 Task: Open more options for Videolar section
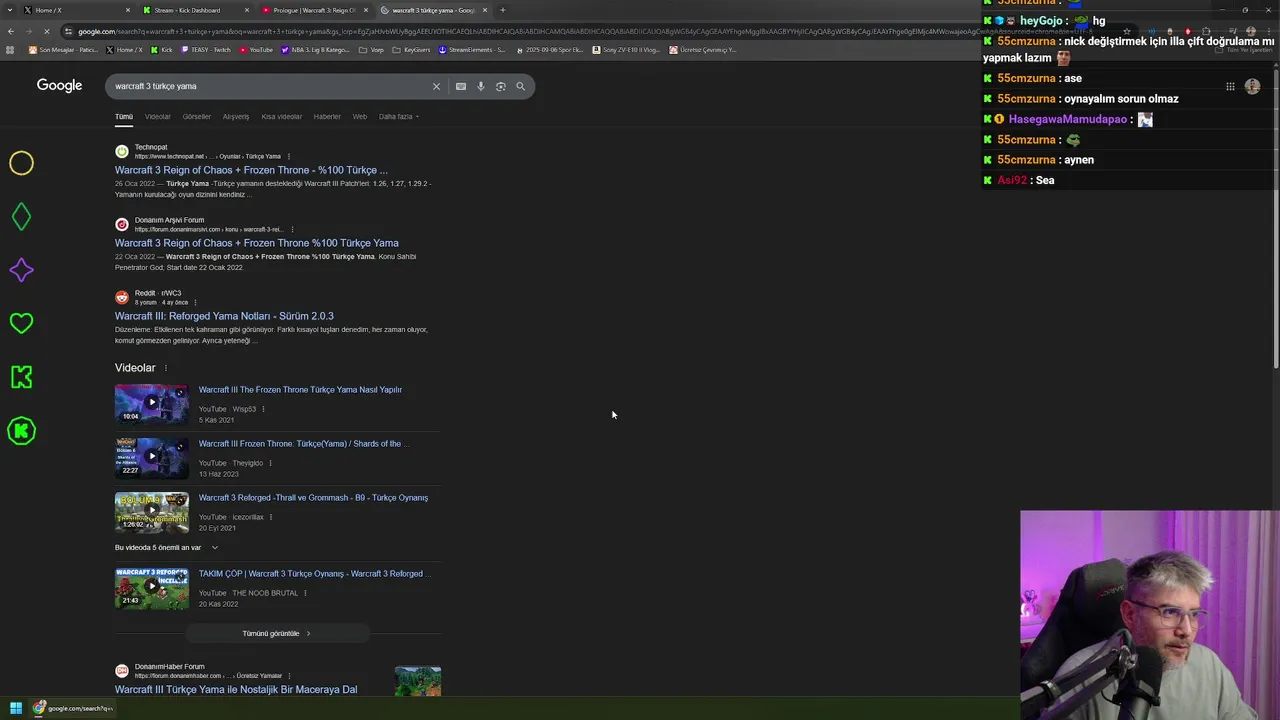[x=166, y=368]
